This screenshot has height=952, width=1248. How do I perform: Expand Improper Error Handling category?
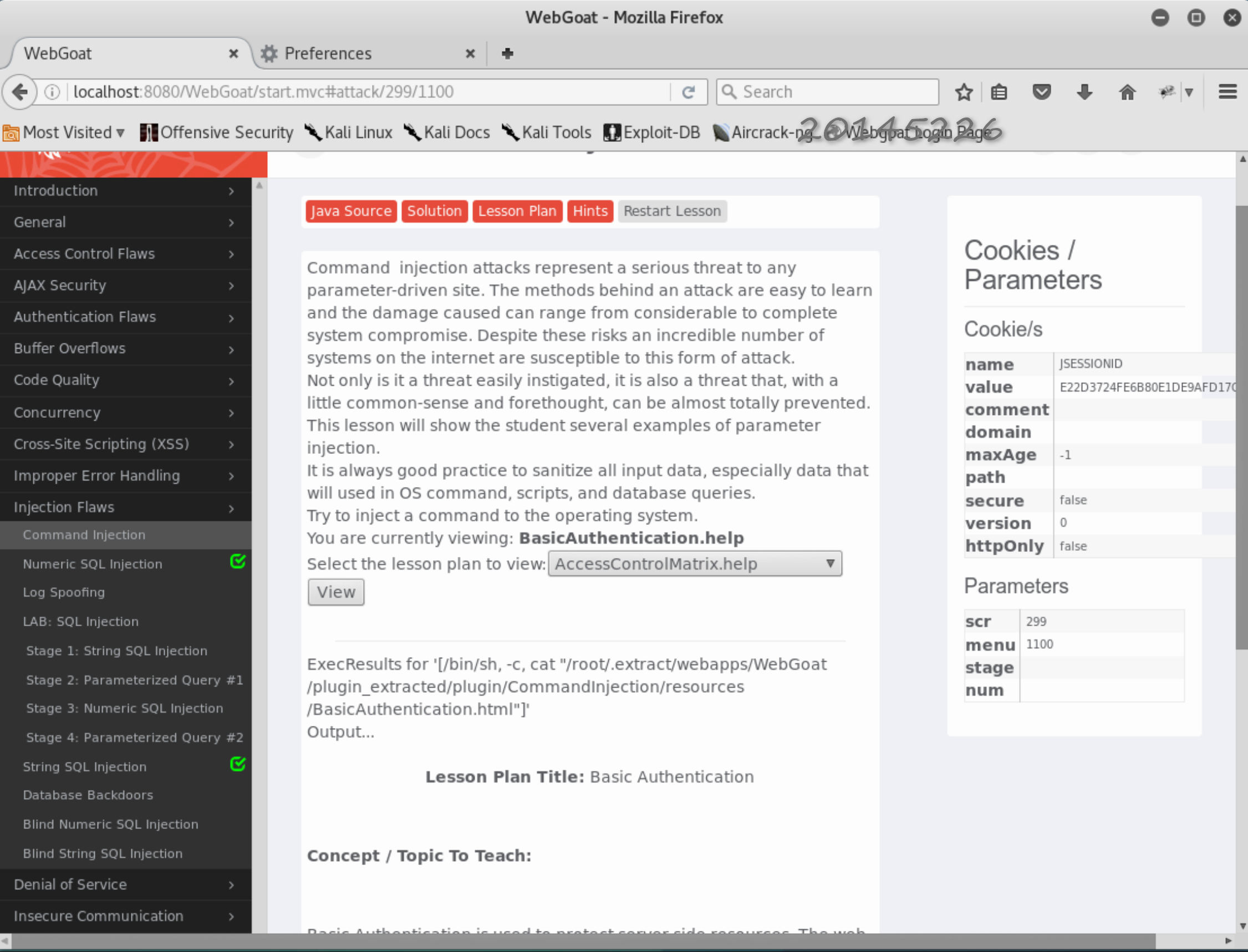coord(125,476)
